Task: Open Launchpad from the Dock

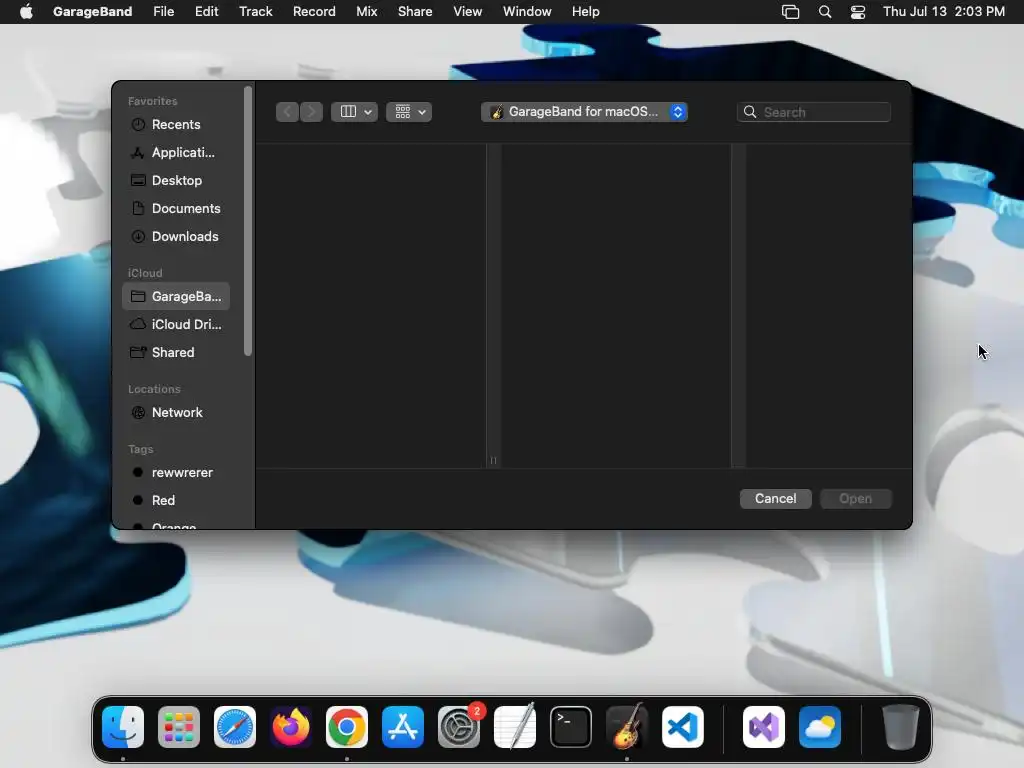Action: coord(179,727)
